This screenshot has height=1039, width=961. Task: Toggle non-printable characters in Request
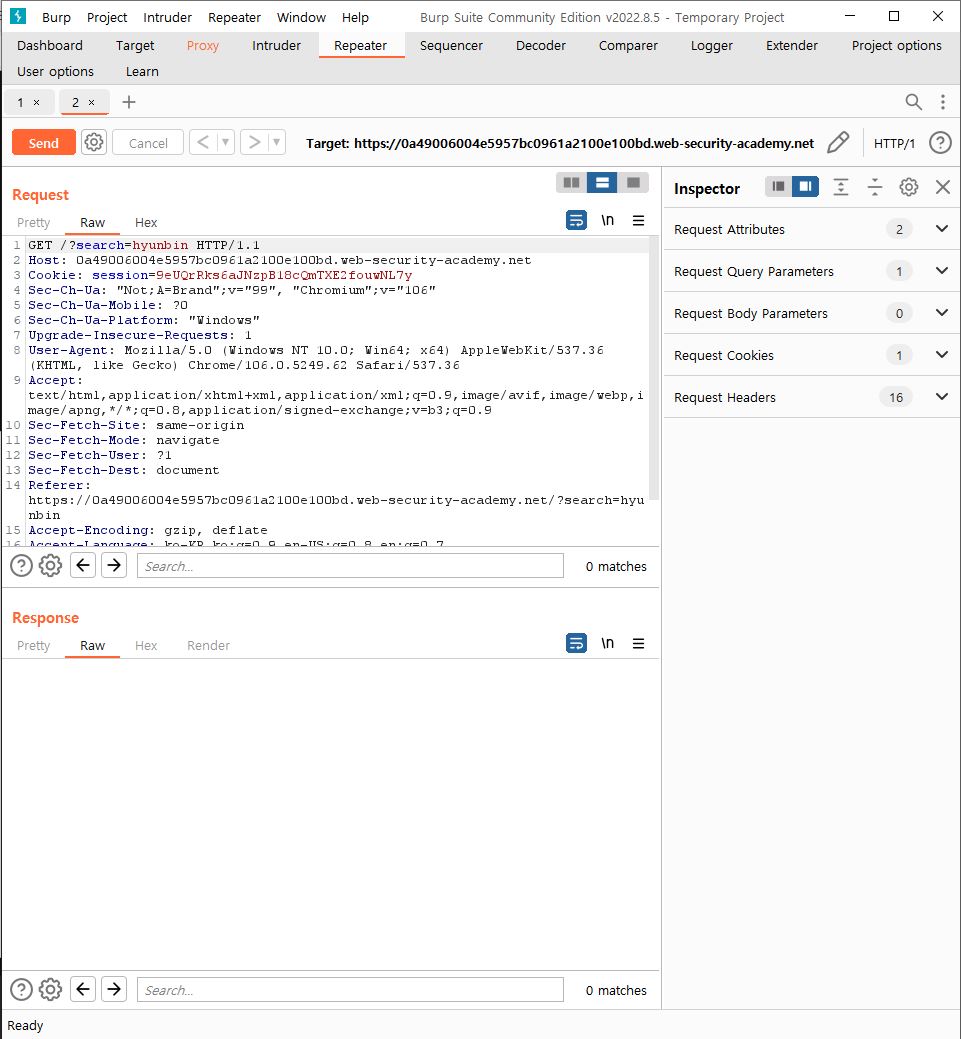tap(607, 220)
